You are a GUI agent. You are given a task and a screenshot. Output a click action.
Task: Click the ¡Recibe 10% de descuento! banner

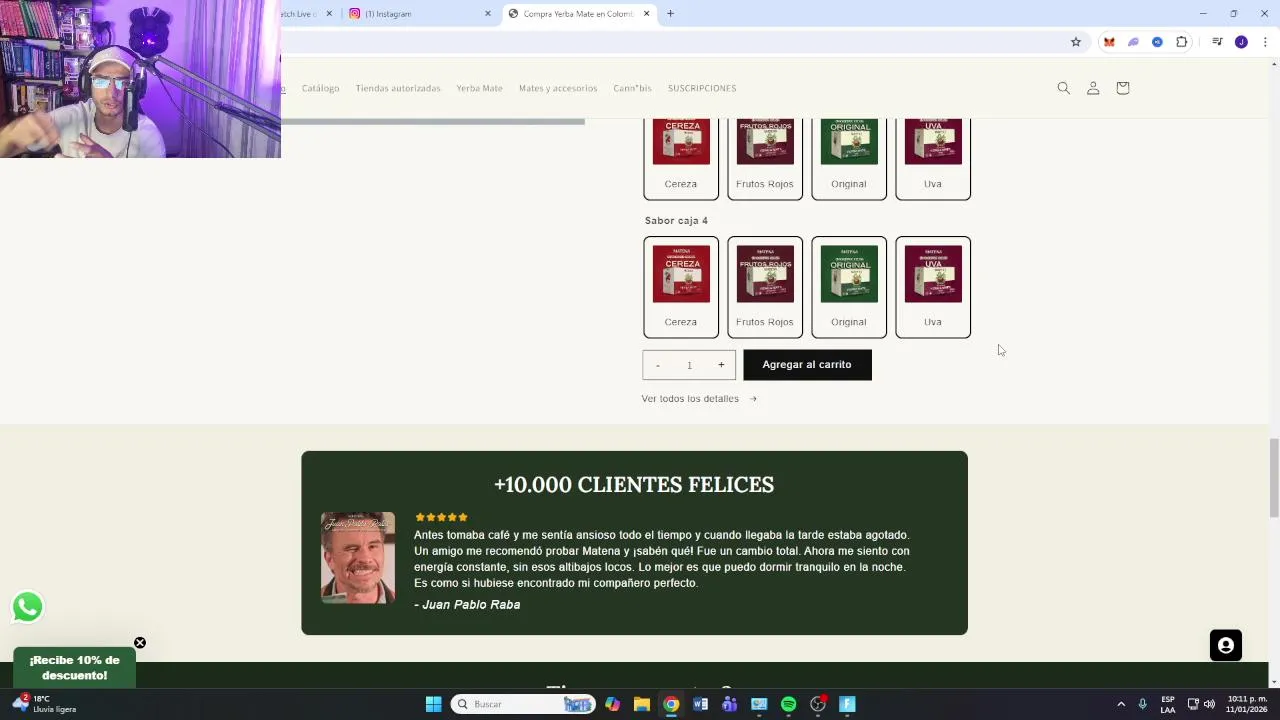click(74, 668)
